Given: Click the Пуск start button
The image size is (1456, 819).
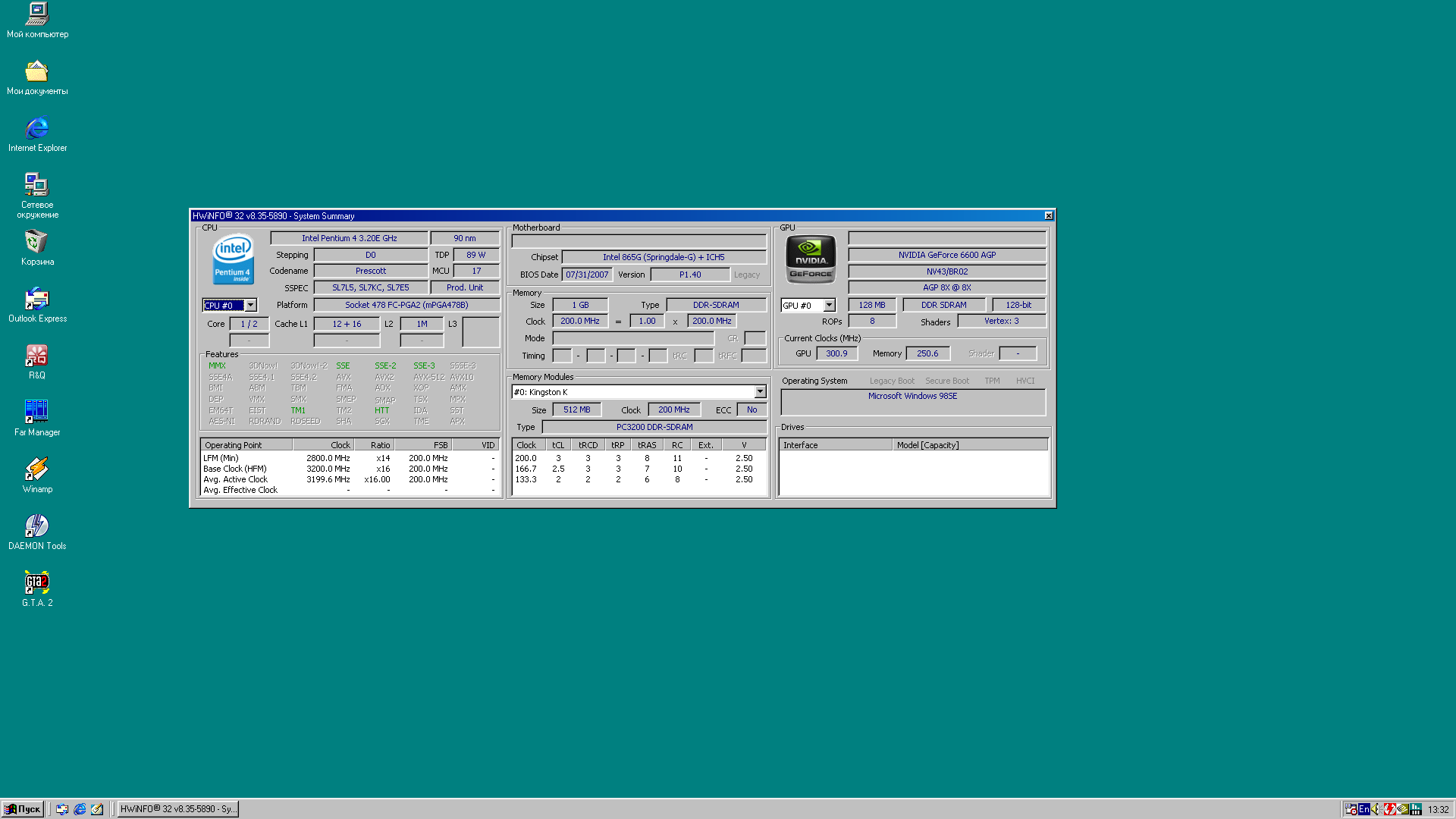Looking at the screenshot, I should [x=23, y=809].
